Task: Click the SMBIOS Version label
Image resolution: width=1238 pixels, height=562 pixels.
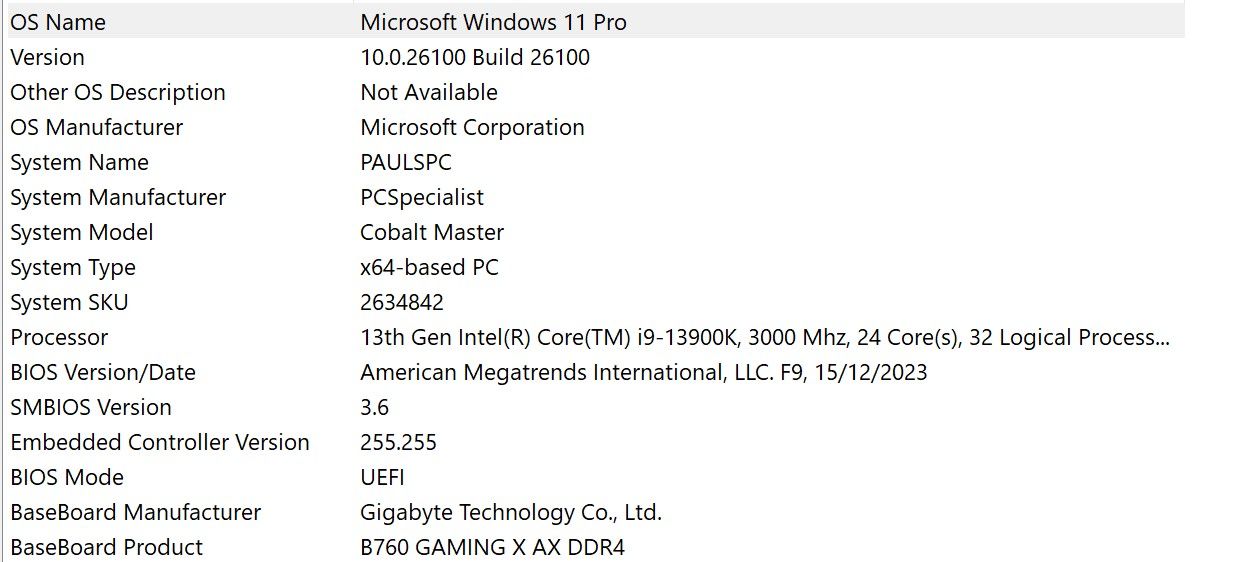Action: pos(91,407)
